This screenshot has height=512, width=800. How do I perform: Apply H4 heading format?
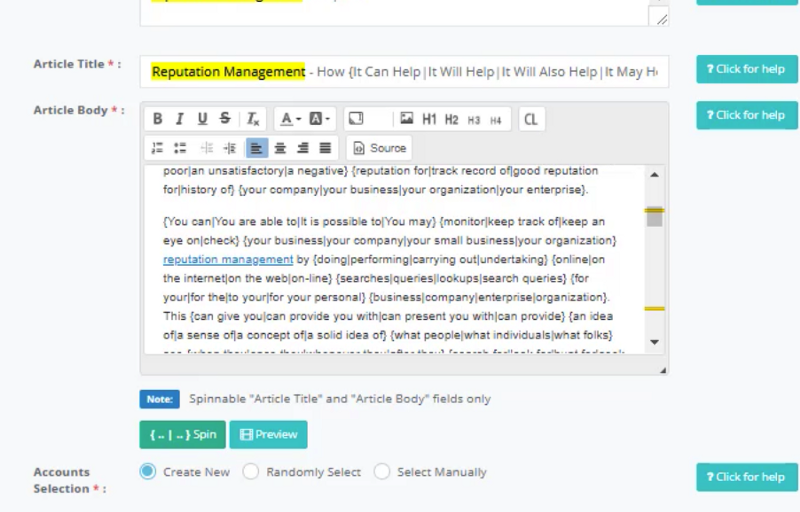496,120
